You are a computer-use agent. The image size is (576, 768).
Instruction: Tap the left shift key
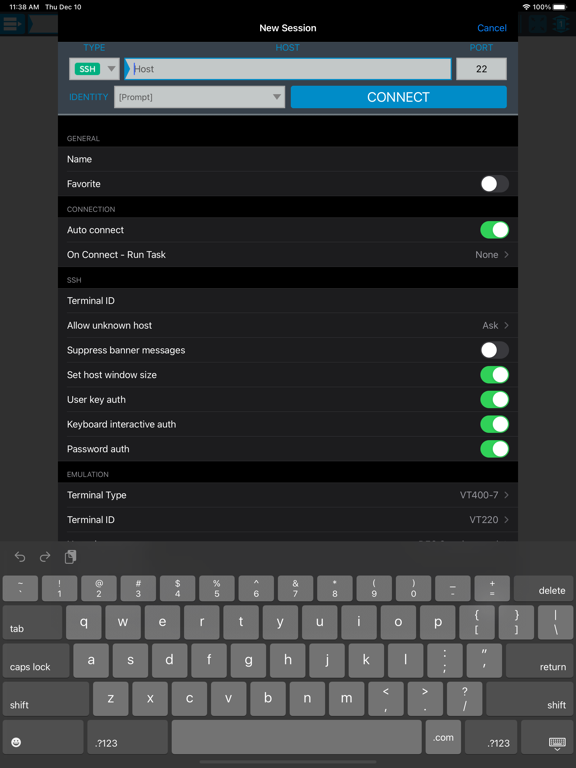46,699
